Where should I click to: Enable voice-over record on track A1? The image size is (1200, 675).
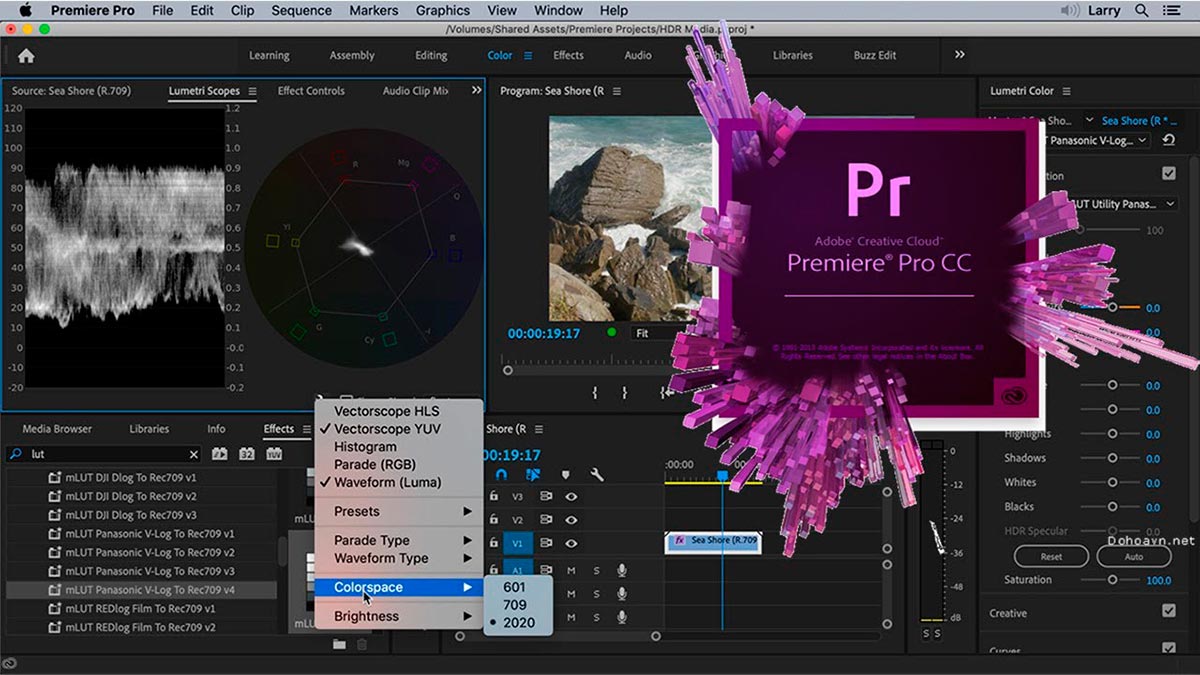tap(621, 570)
